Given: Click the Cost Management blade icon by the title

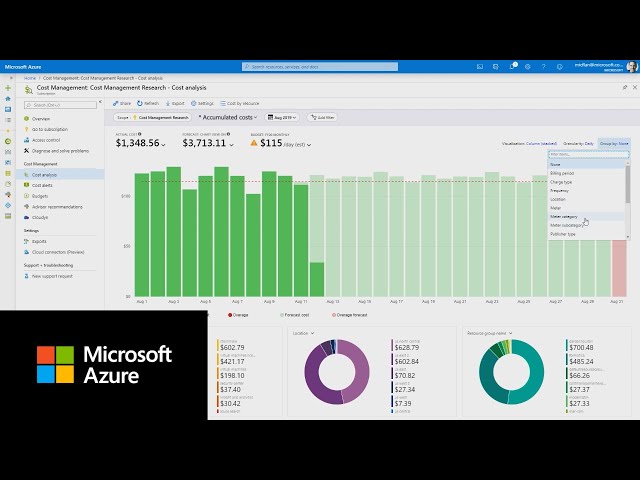Looking at the screenshot, I should (28, 89).
